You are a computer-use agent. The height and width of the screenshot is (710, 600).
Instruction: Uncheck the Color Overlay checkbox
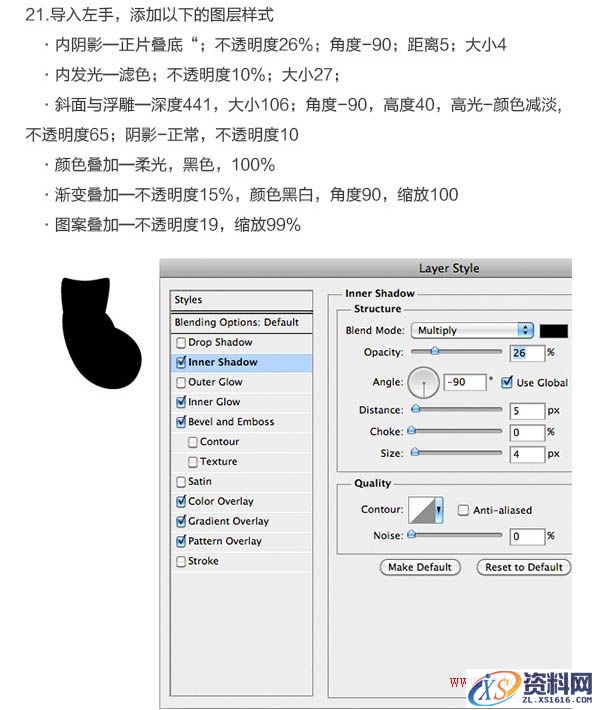click(x=181, y=501)
